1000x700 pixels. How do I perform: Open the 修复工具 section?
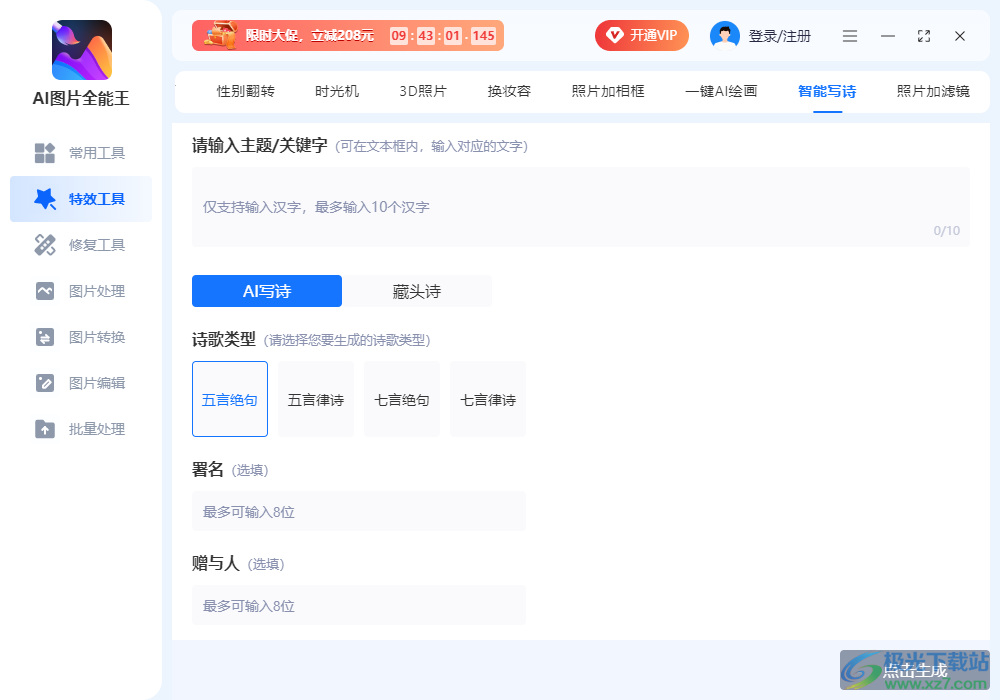pos(80,245)
